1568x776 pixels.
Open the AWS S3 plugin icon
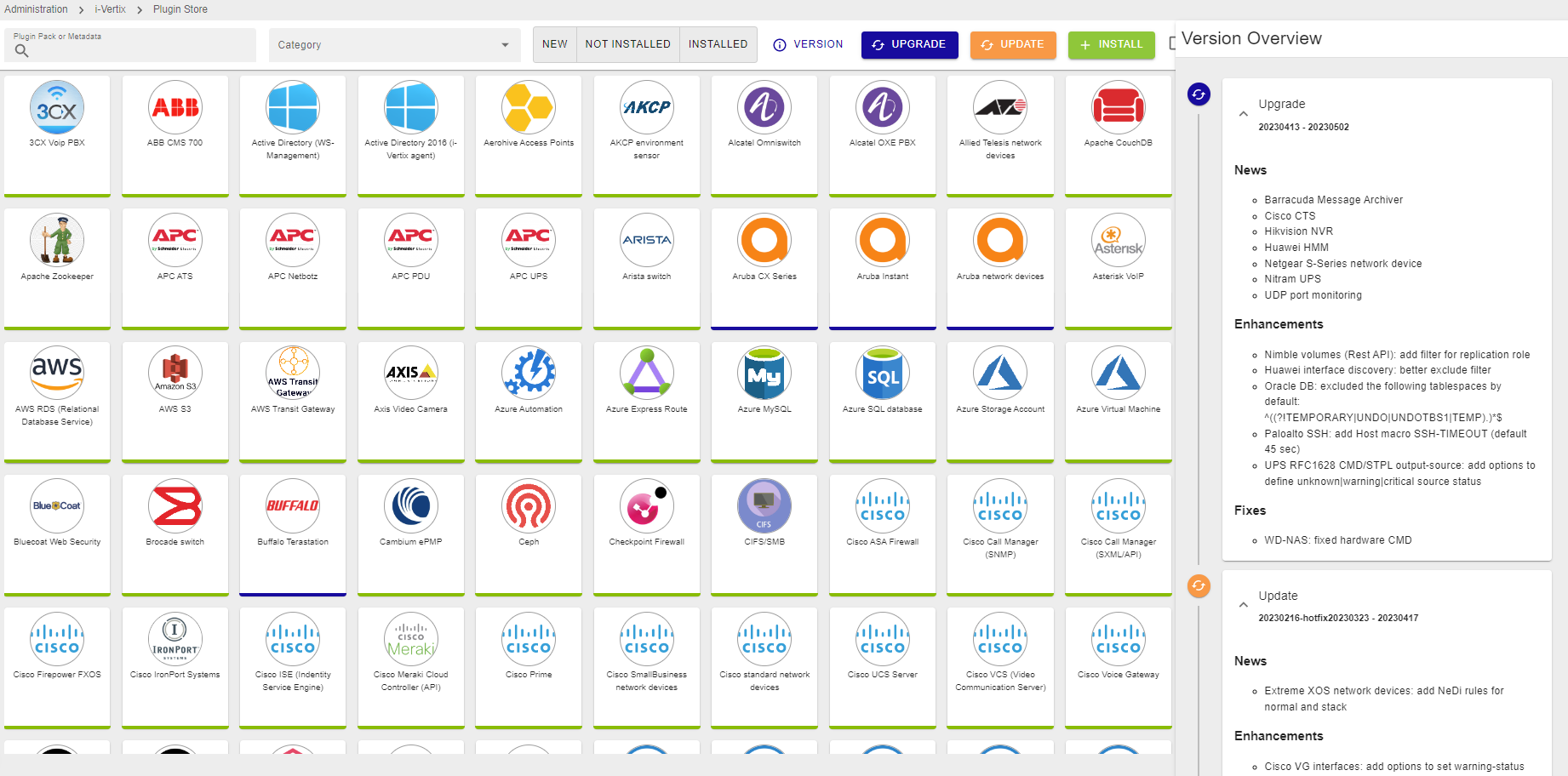pos(175,373)
